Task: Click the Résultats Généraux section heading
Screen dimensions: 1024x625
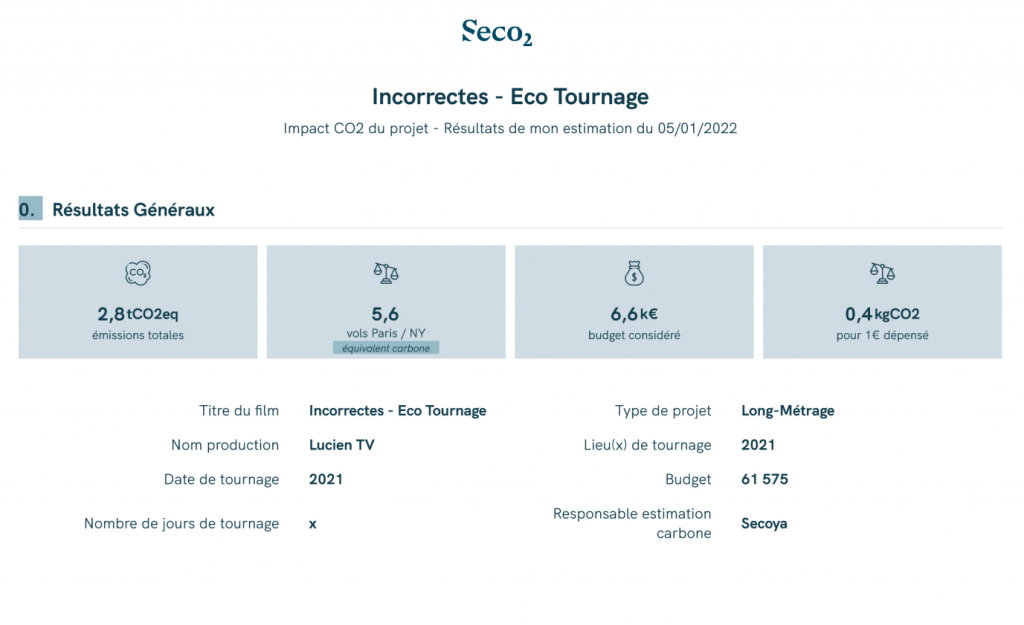Action: point(133,210)
